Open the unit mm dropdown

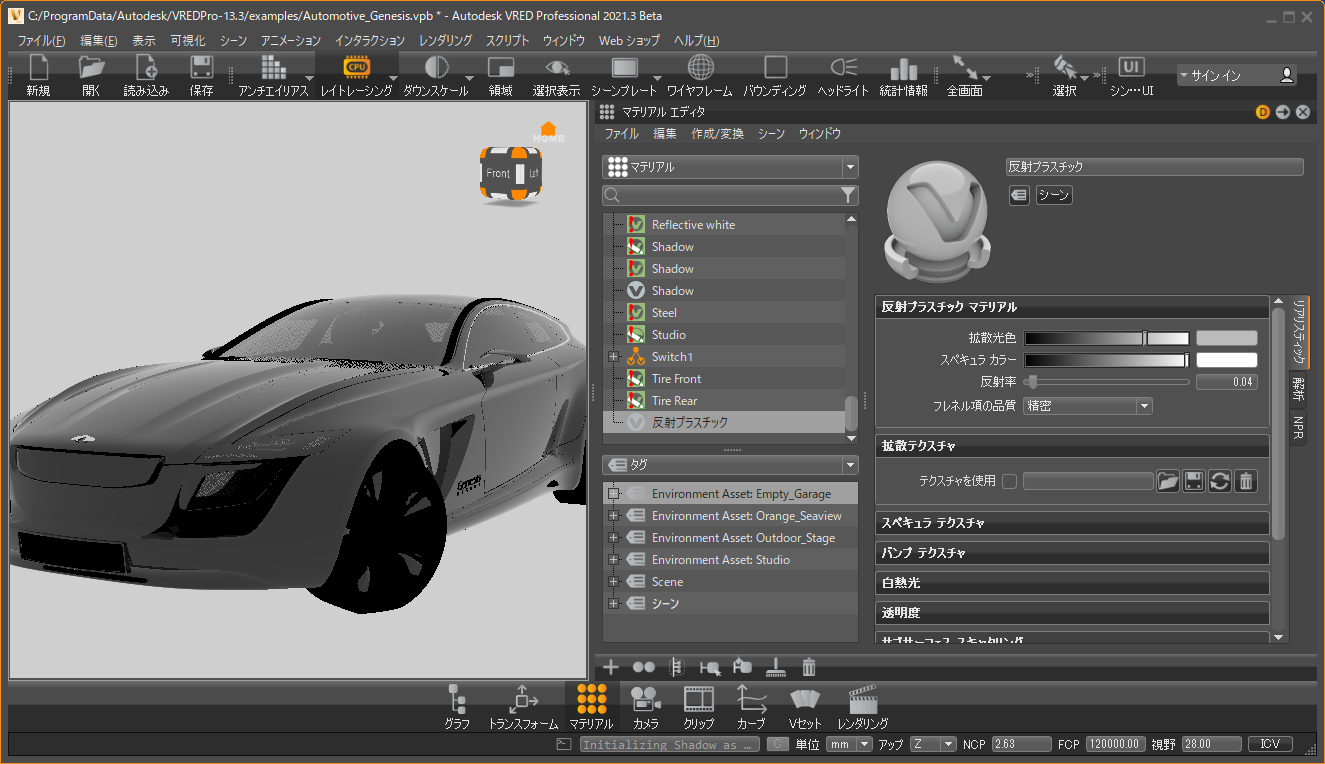coord(848,744)
